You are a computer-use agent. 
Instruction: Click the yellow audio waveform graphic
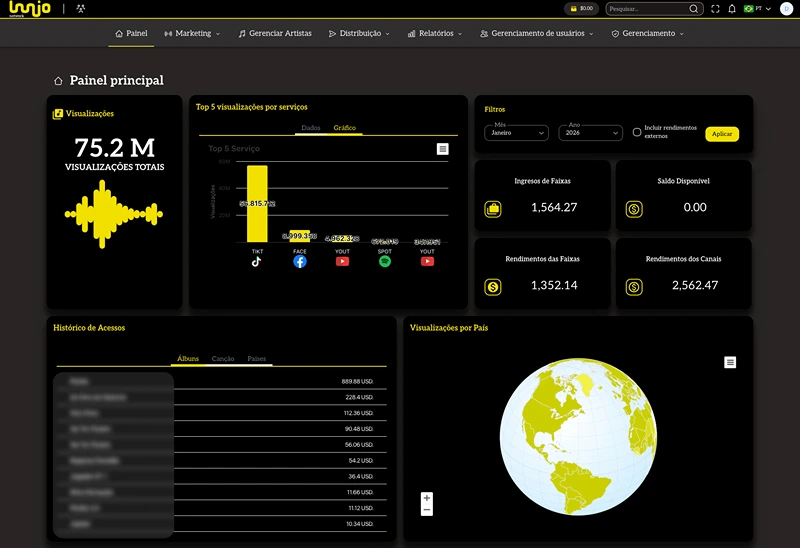tap(113, 214)
